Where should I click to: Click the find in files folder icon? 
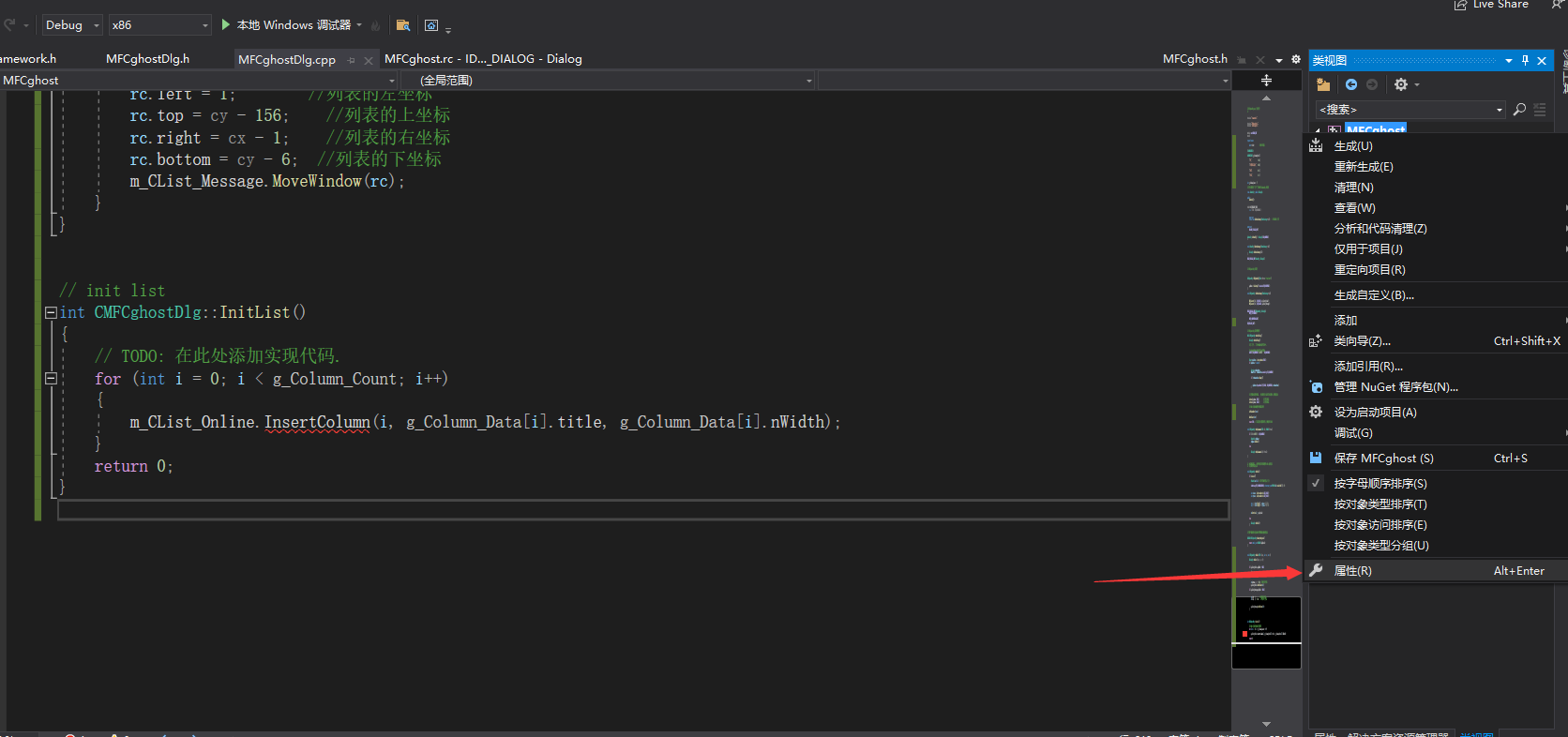pos(403,25)
